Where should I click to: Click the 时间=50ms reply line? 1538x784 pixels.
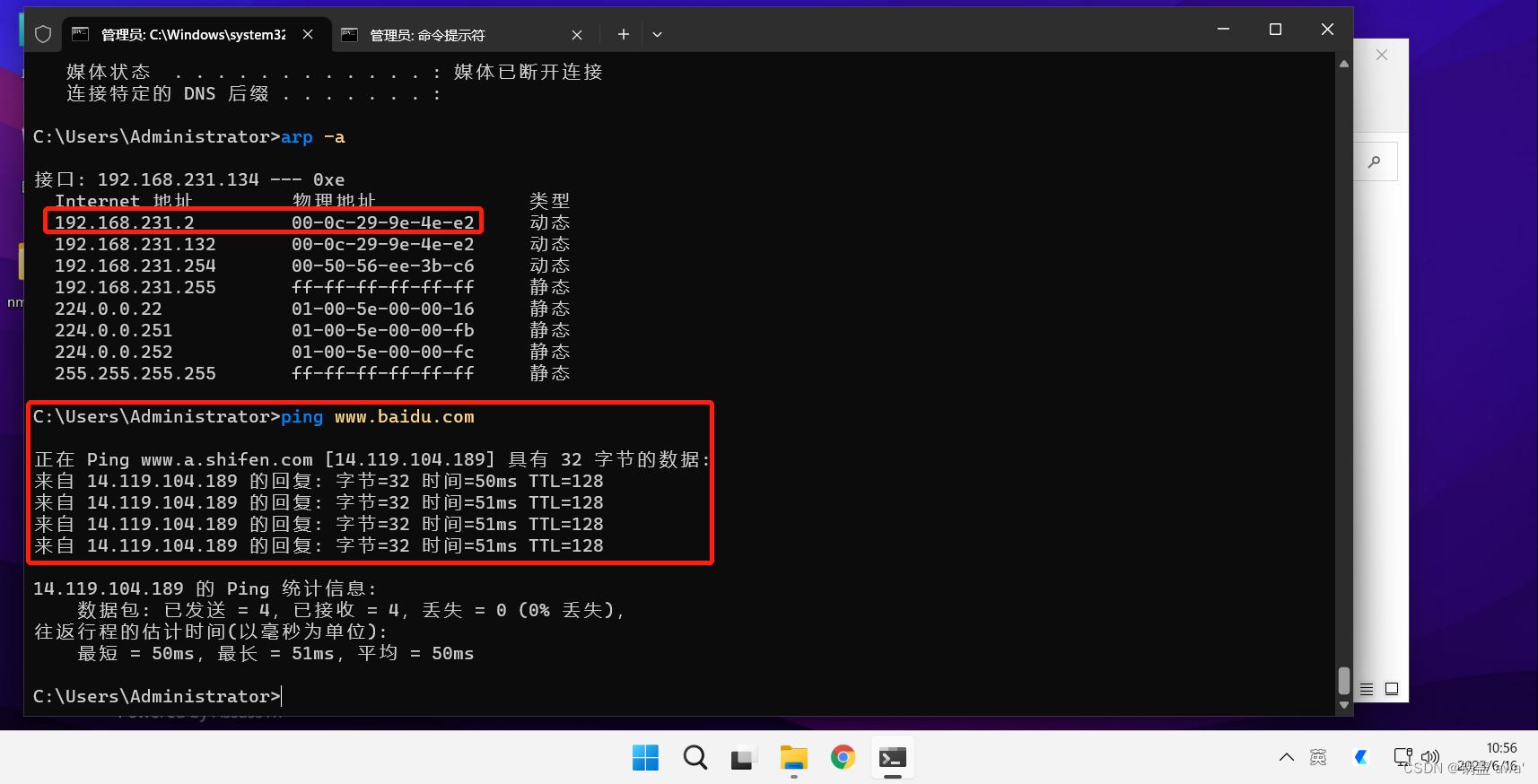[319, 482]
